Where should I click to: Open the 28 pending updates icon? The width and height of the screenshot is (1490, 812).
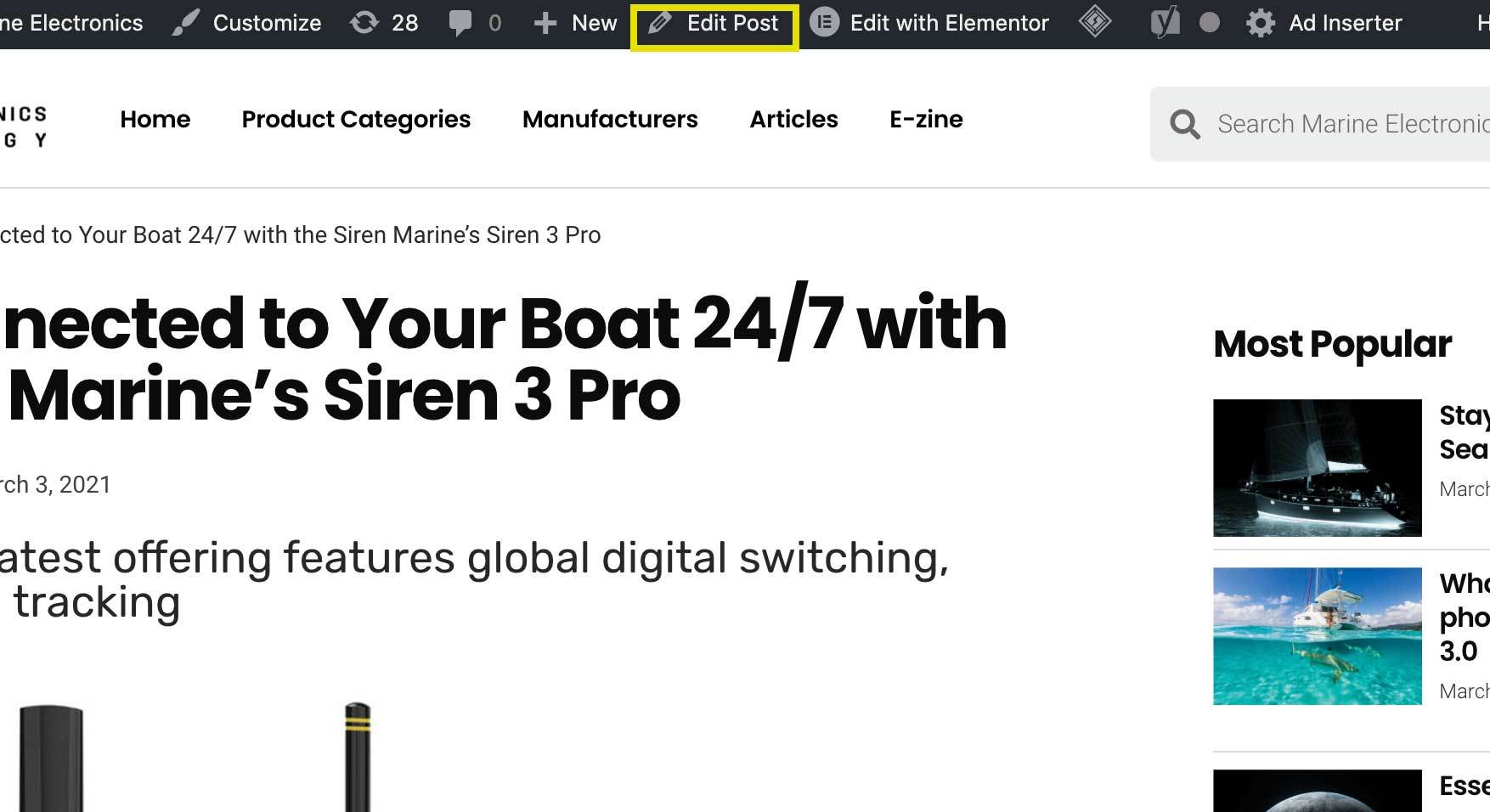pyautogui.click(x=364, y=23)
